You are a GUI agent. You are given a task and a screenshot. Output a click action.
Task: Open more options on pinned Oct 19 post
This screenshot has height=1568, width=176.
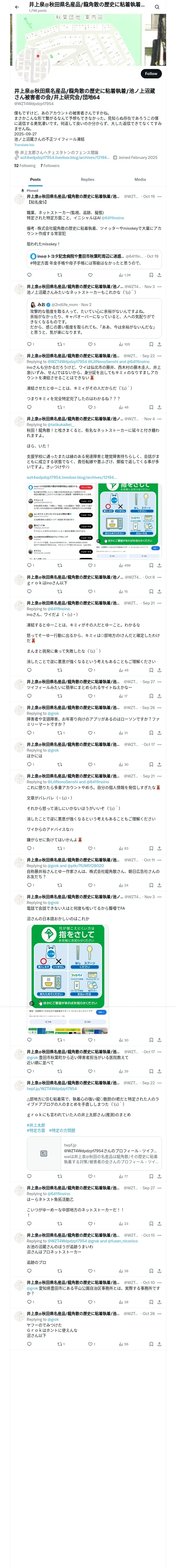pos(160,197)
